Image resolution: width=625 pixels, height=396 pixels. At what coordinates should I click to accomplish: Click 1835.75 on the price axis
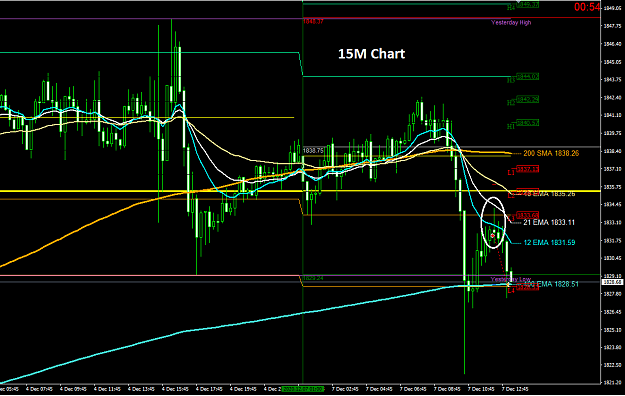[x=613, y=187]
